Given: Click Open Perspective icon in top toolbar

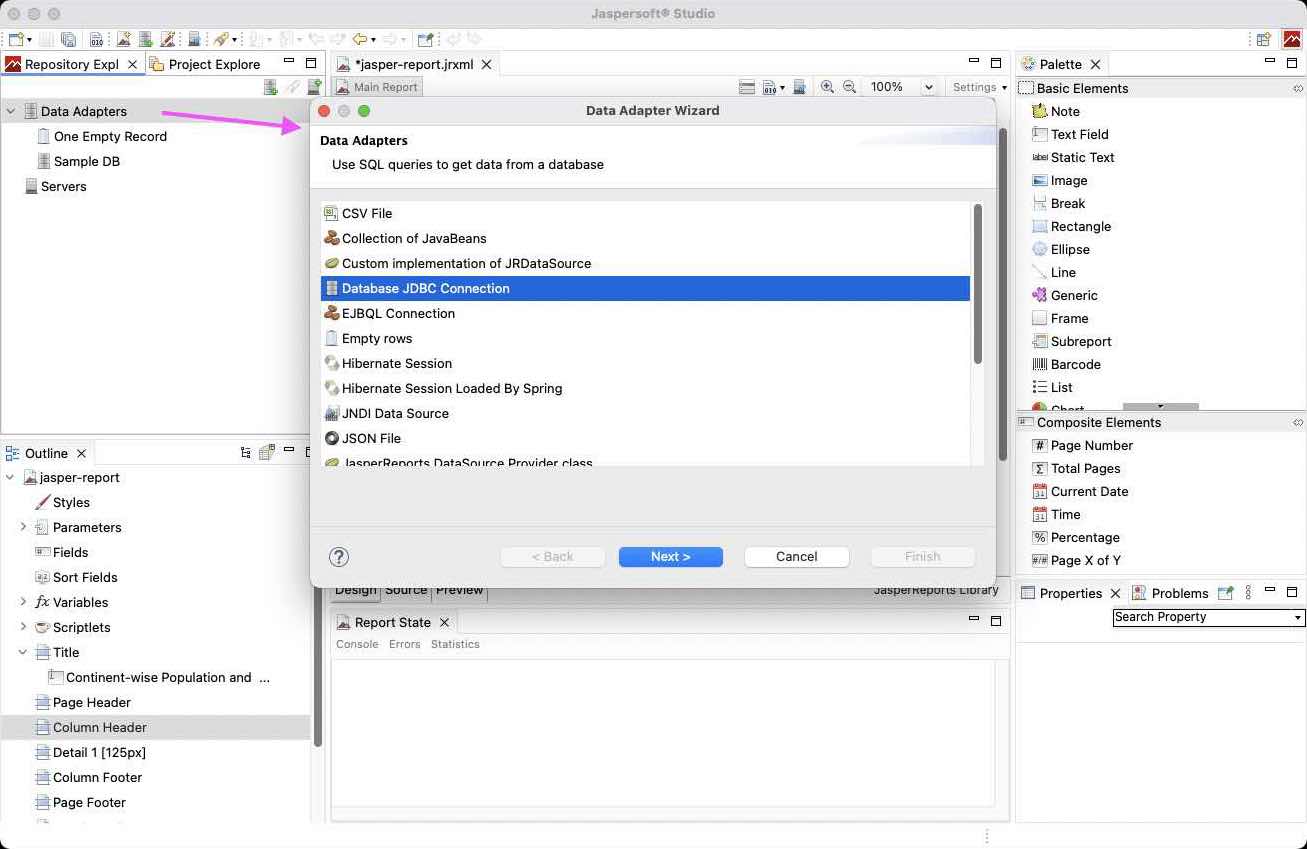Looking at the screenshot, I should pyautogui.click(x=1264, y=39).
